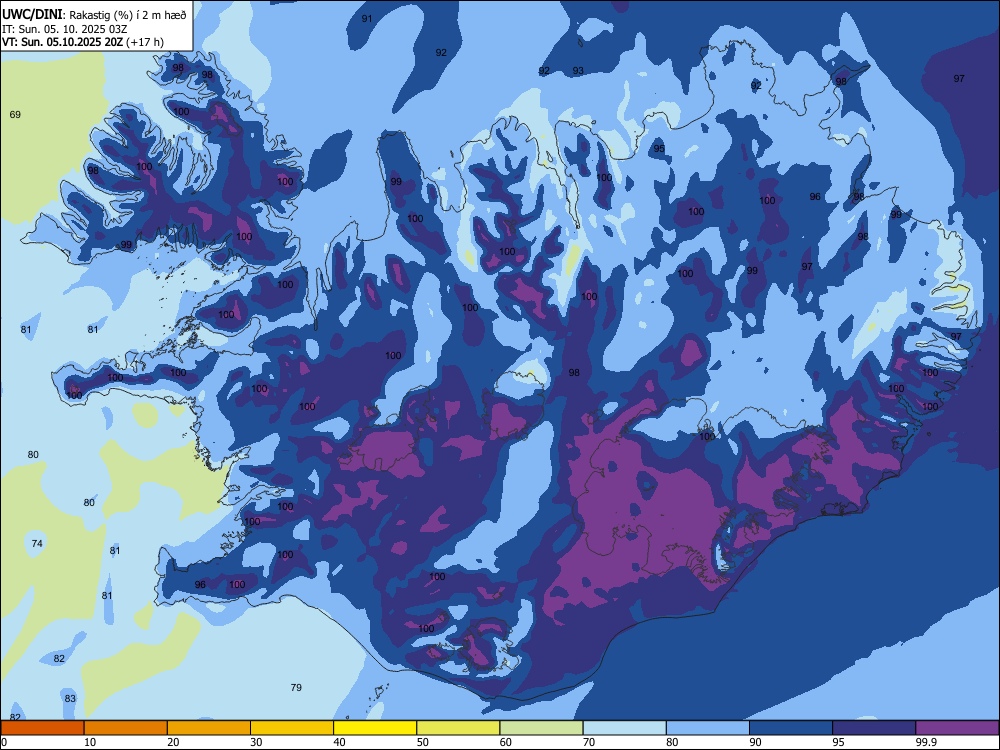Click the 79 value in the sea off the south coast
The width and height of the screenshot is (1000, 750).
click(x=296, y=688)
